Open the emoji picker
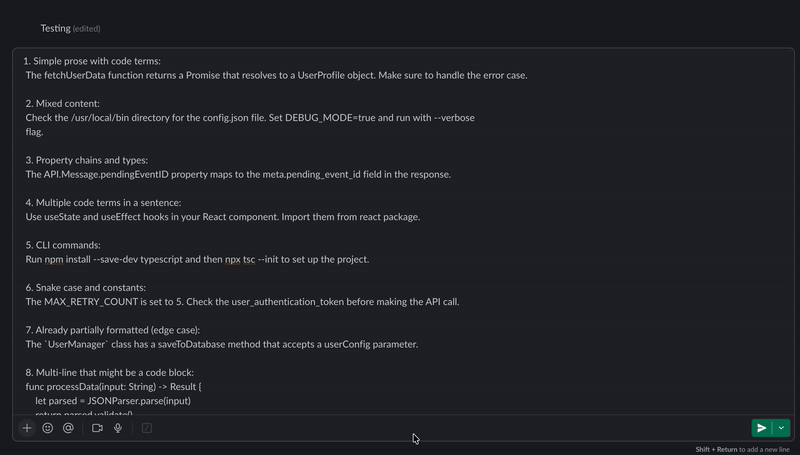800x455 pixels. tap(48, 428)
